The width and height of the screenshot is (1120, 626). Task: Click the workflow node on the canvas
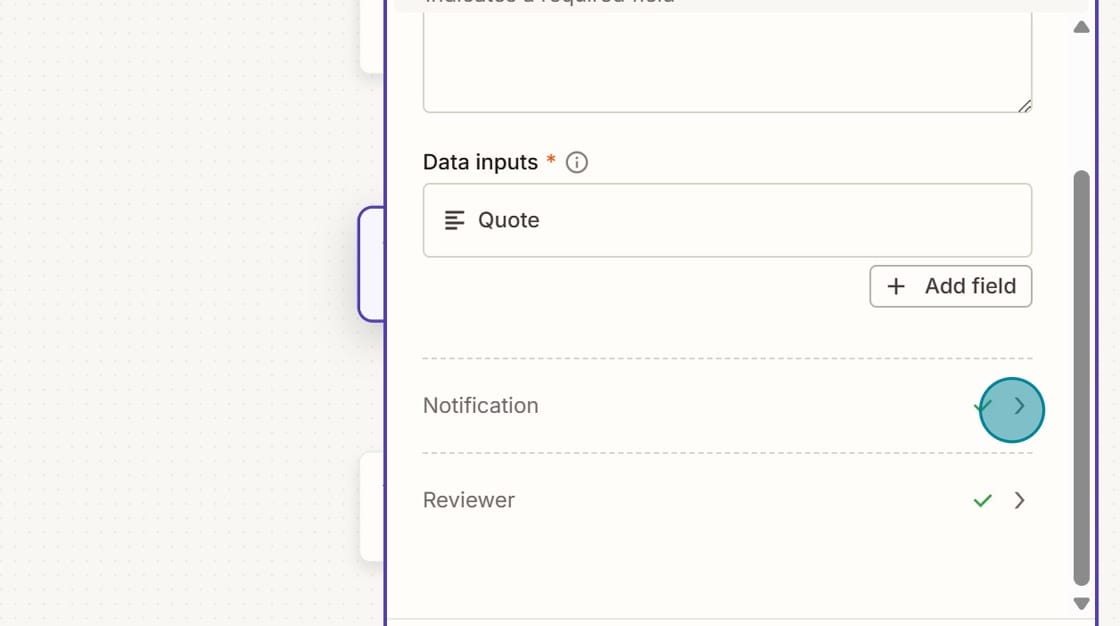click(x=372, y=263)
